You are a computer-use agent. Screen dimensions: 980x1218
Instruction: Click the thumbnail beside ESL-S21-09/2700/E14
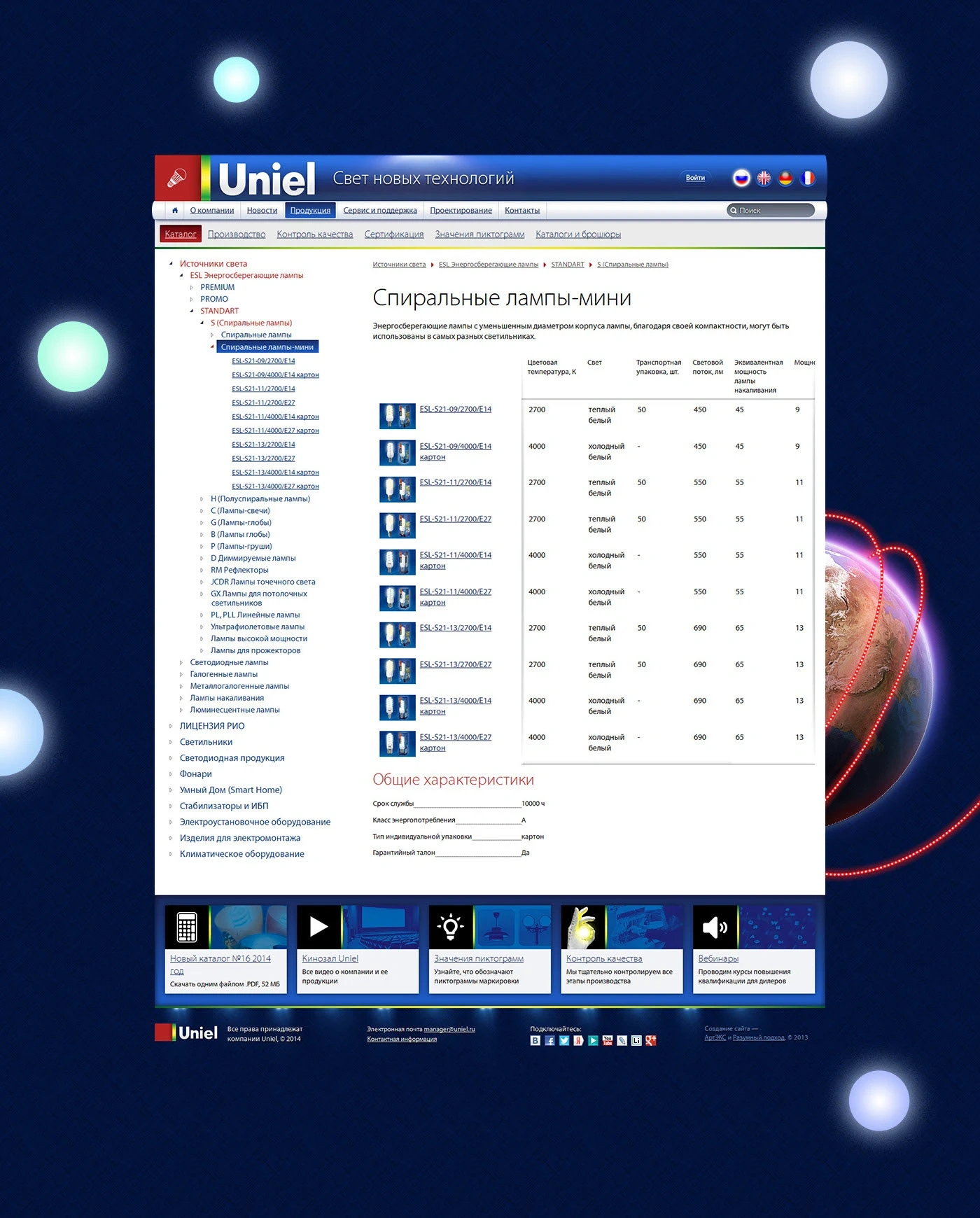click(x=398, y=416)
